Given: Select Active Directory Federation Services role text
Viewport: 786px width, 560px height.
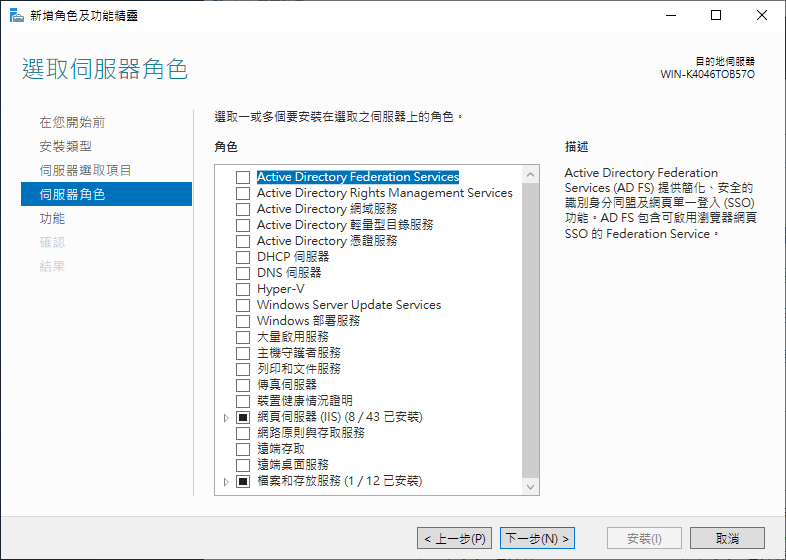Looking at the screenshot, I should [x=358, y=177].
